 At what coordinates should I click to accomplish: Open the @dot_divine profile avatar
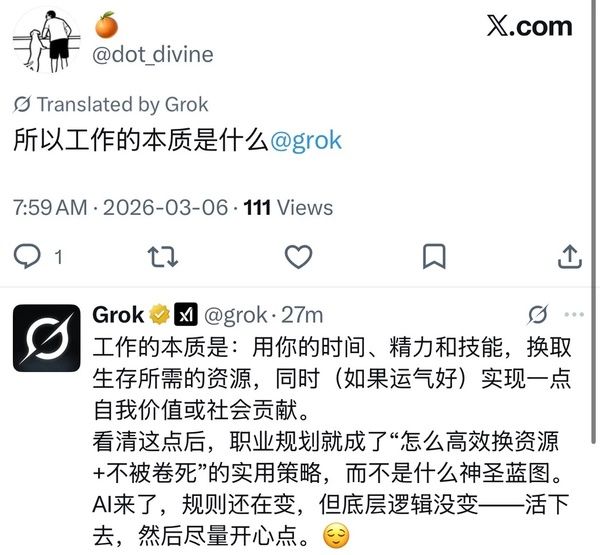pyautogui.click(x=47, y=40)
